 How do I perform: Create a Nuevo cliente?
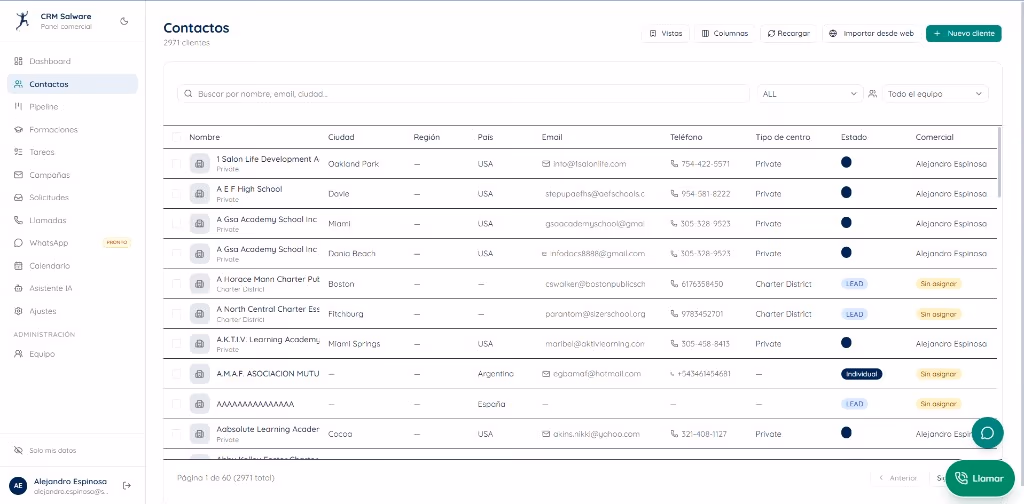pos(963,33)
